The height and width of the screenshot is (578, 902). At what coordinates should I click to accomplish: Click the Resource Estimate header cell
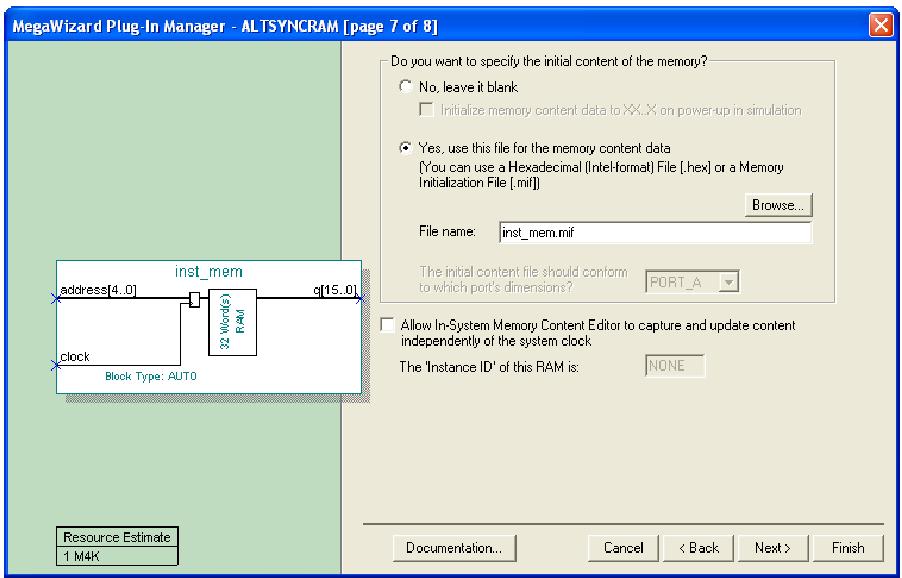(x=117, y=537)
